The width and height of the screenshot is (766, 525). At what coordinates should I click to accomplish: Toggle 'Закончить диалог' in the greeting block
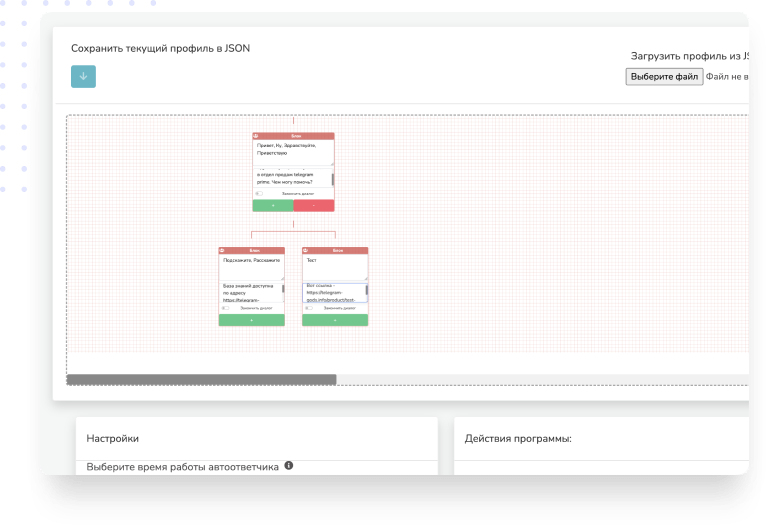pos(259,193)
